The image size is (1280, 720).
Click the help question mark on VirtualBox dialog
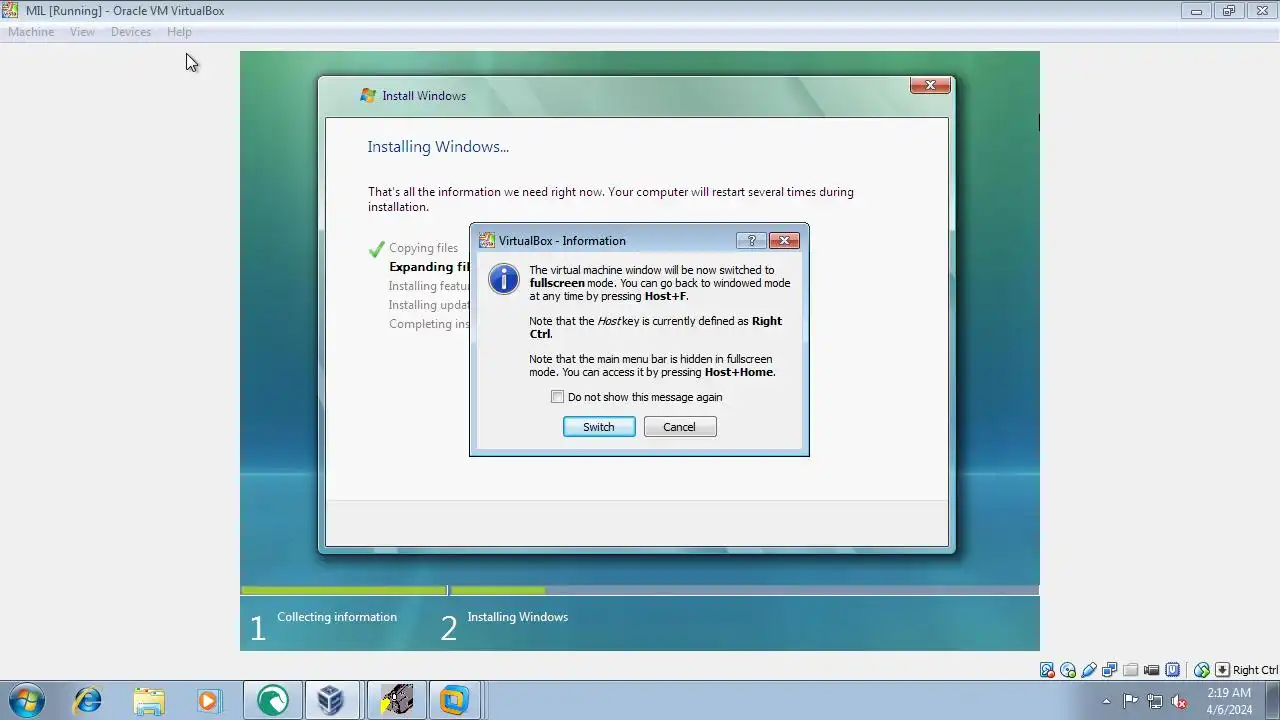click(752, 241)
